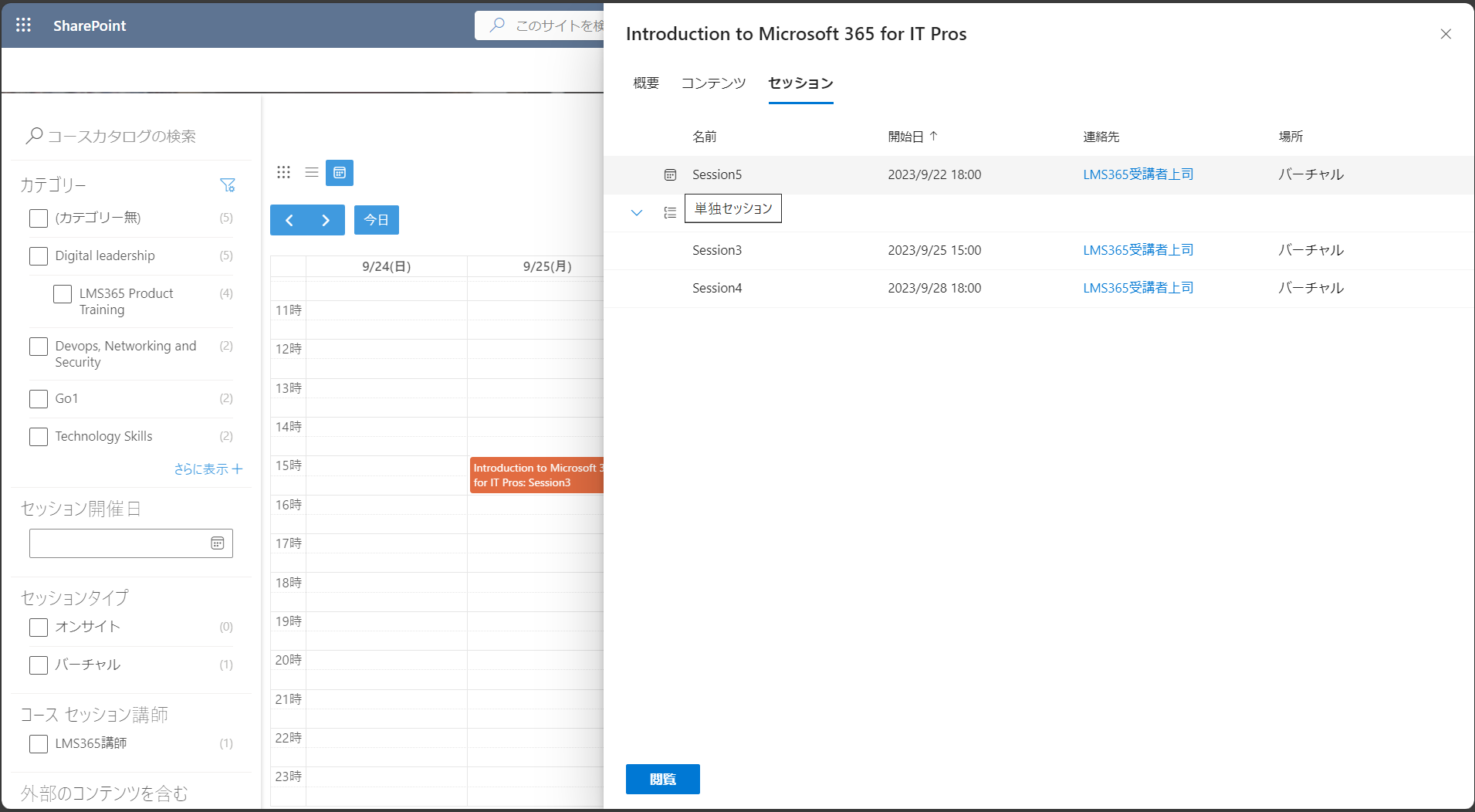Switch to list view icon
Screen dimensions: 1475x812
(312, 172)
